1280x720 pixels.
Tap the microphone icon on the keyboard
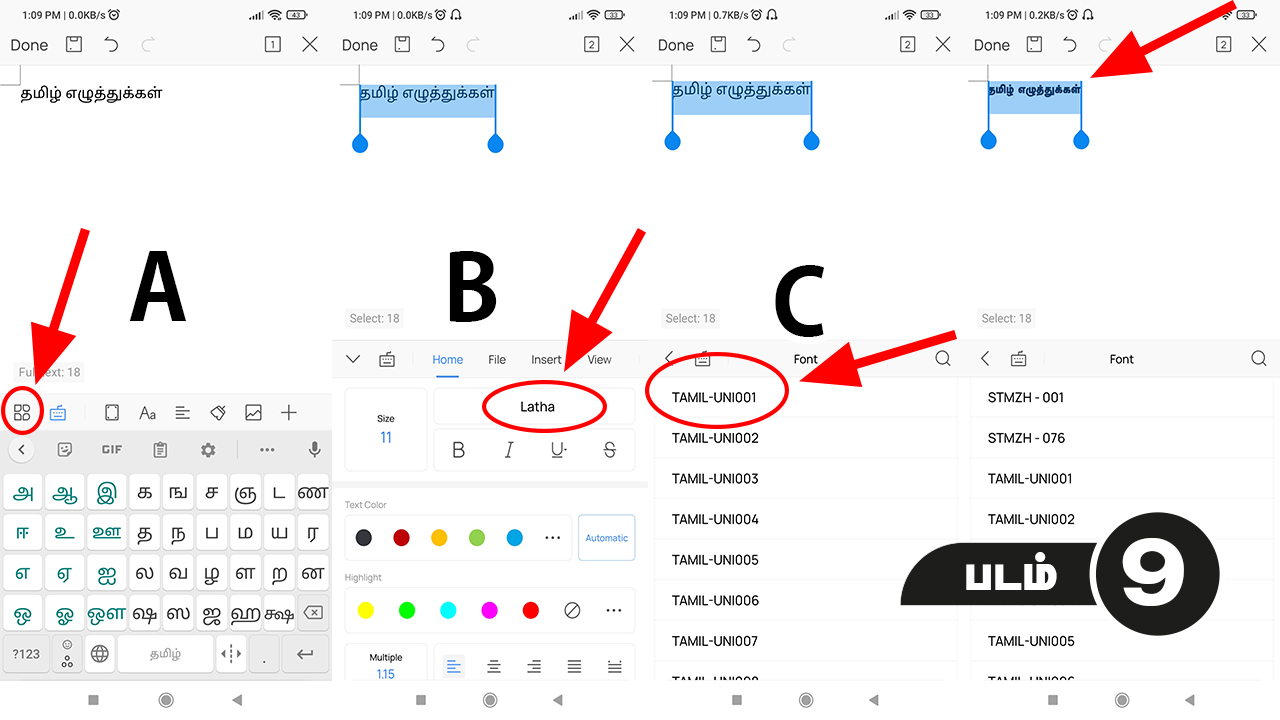click(315, 450)
